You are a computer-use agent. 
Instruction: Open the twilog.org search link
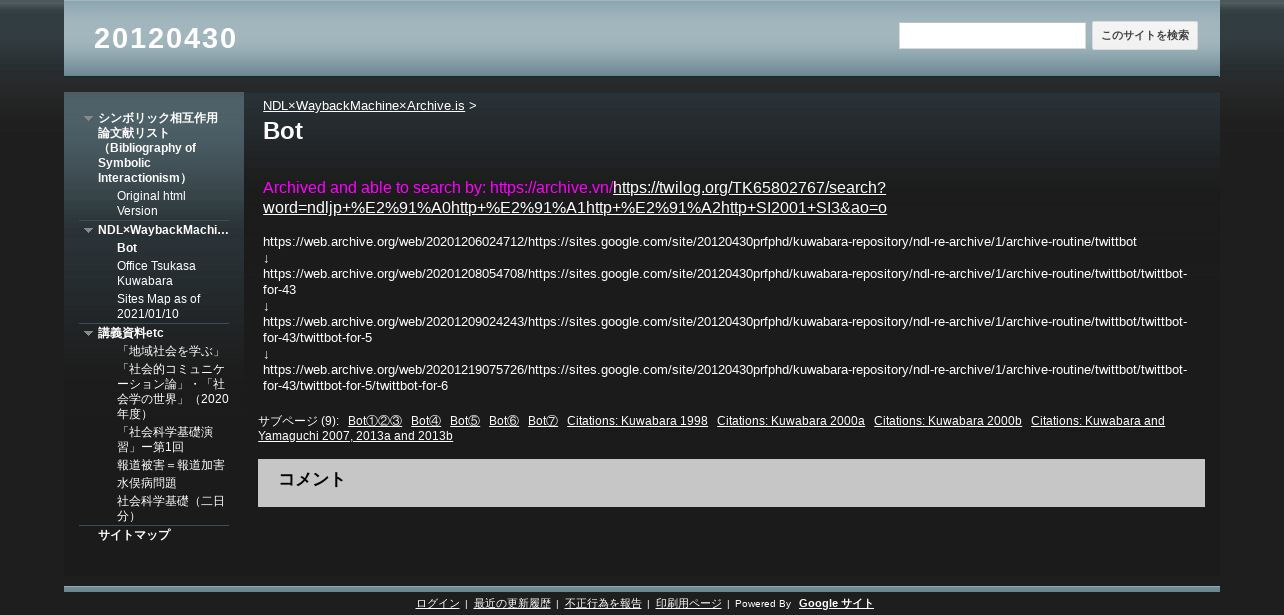click(x=575, y=198)
